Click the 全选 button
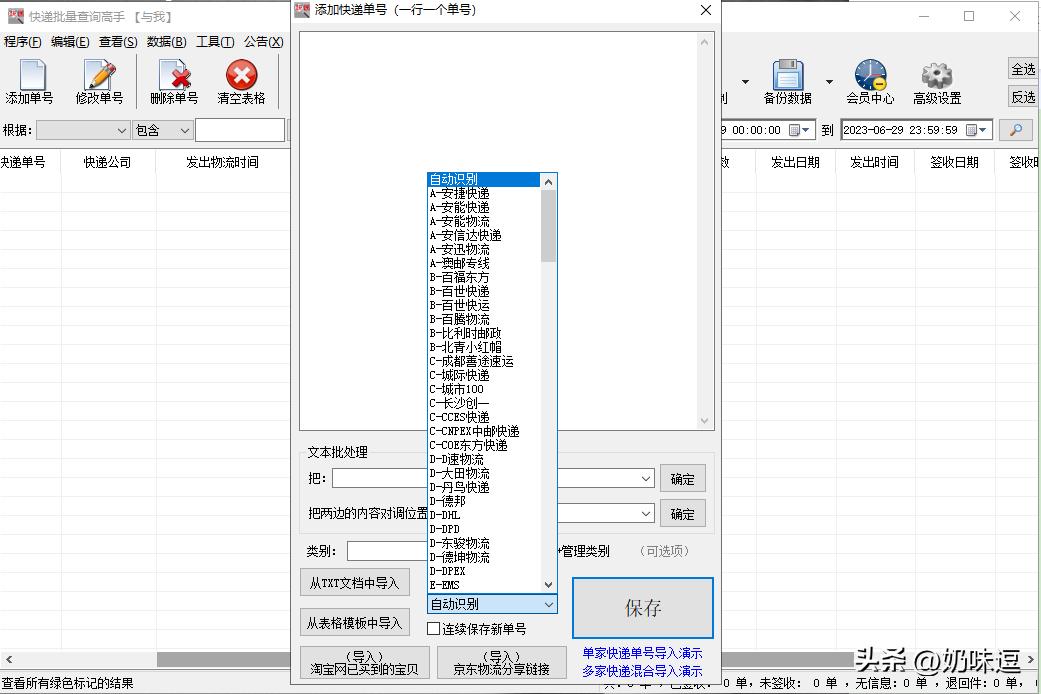This screenshot has width=1041, height=694. pyautogui.click(x=1022, y=69)
